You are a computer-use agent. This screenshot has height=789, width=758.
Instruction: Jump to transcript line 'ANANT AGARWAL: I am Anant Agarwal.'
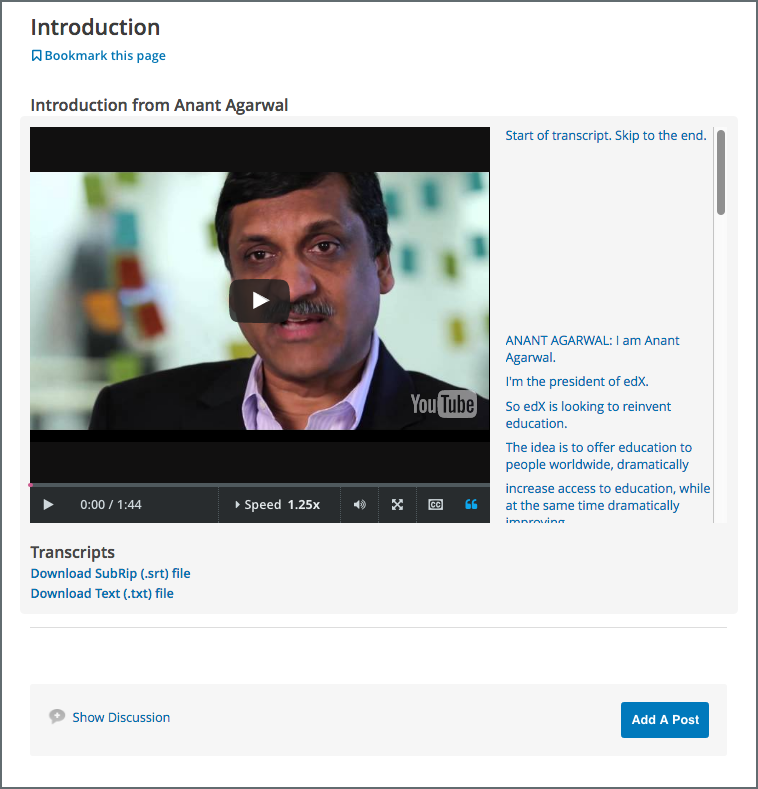click(x=592, y=349)
